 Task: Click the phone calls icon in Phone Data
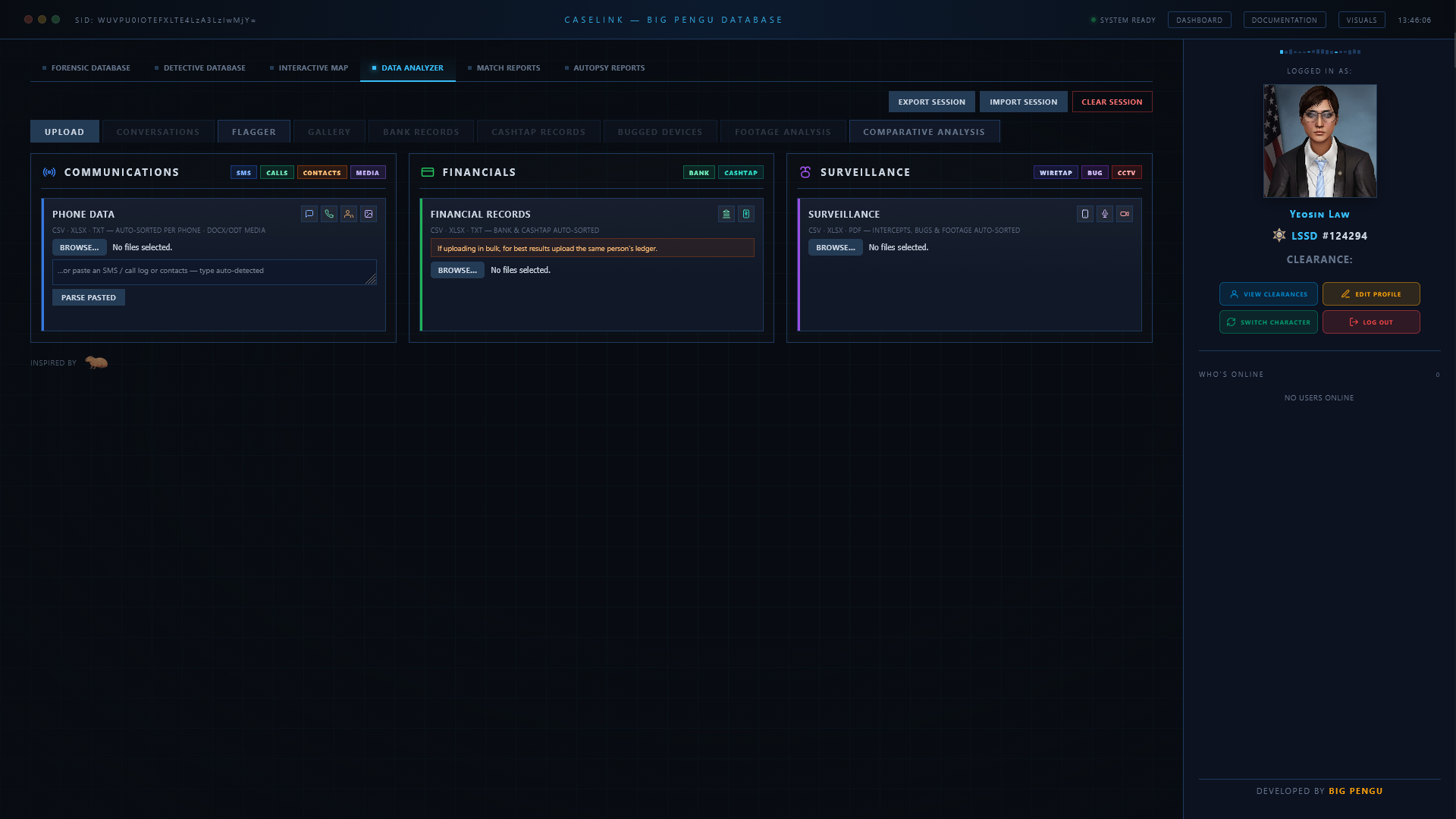point(329,214)
